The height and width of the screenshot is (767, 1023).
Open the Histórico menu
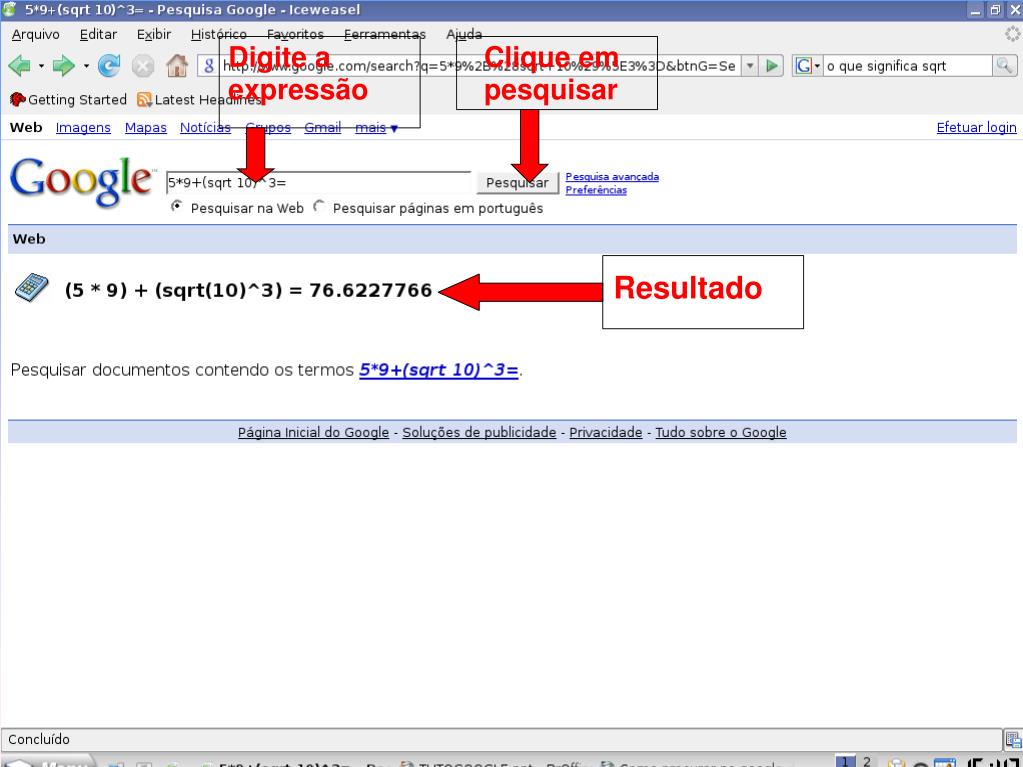219,35
